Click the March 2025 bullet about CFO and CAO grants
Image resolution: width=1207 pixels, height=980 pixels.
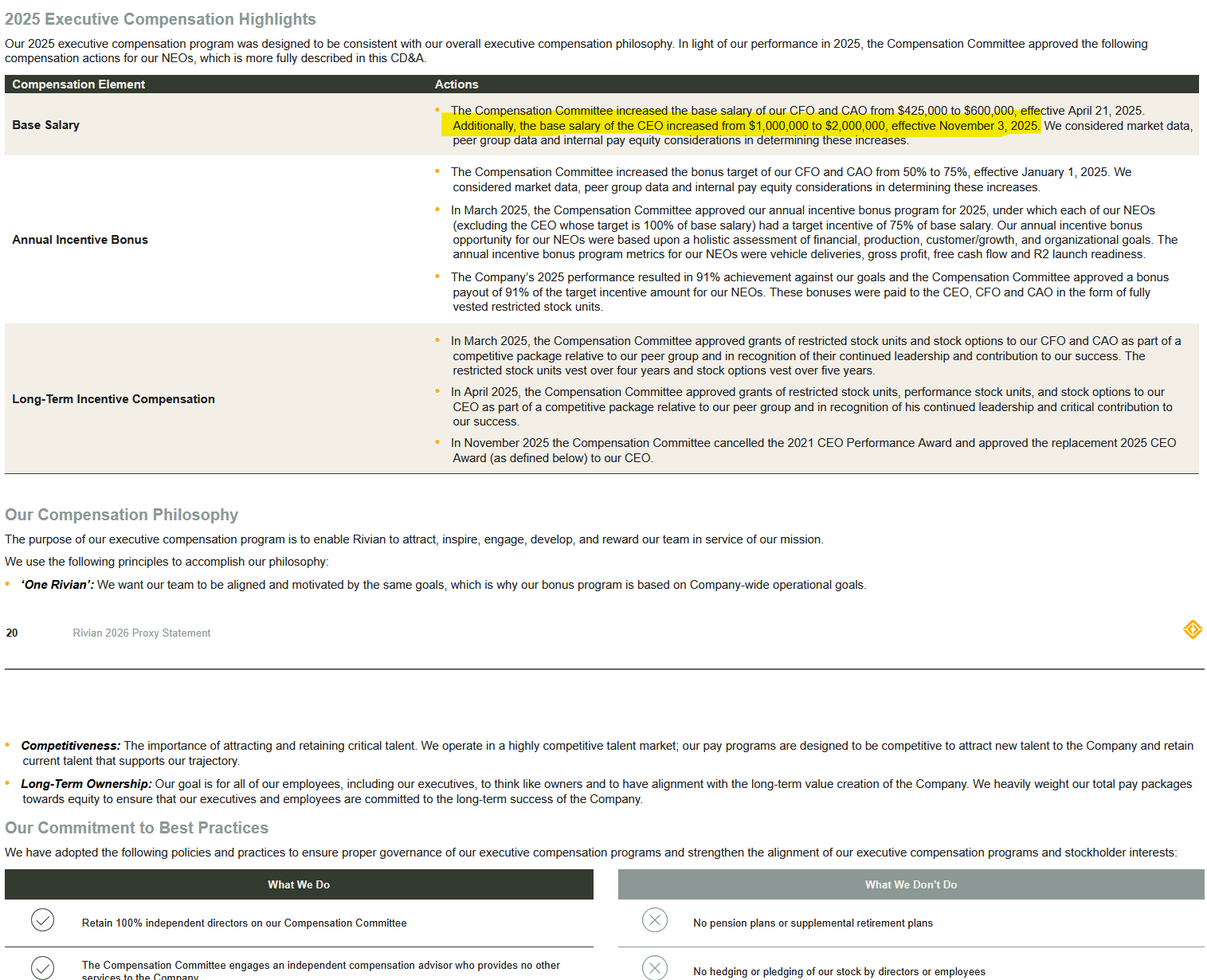(x=816, y=355)
